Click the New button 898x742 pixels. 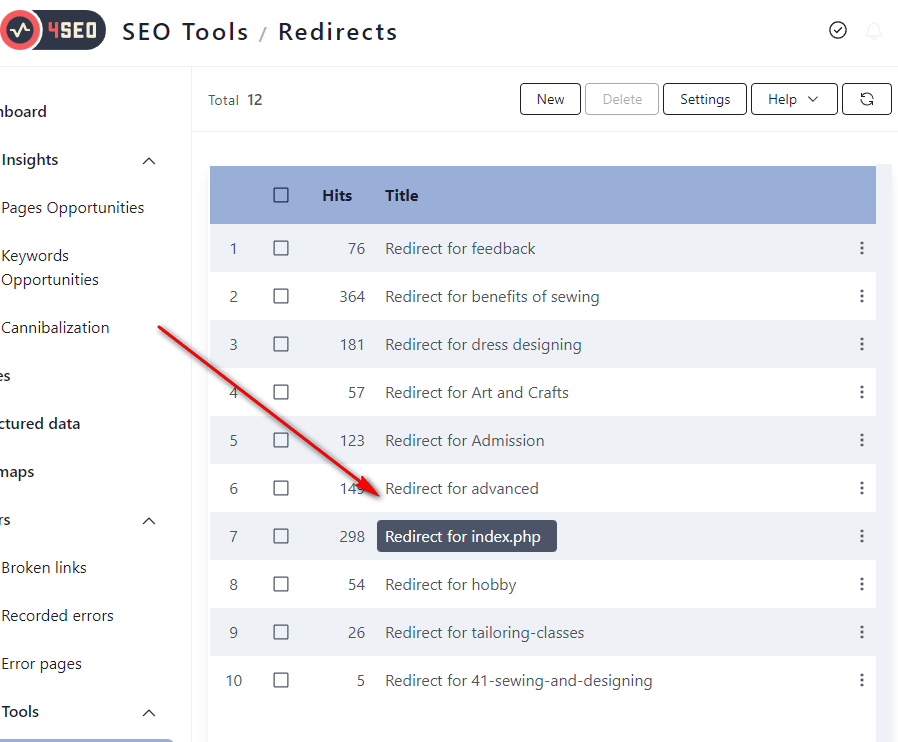tap(550, 99)
